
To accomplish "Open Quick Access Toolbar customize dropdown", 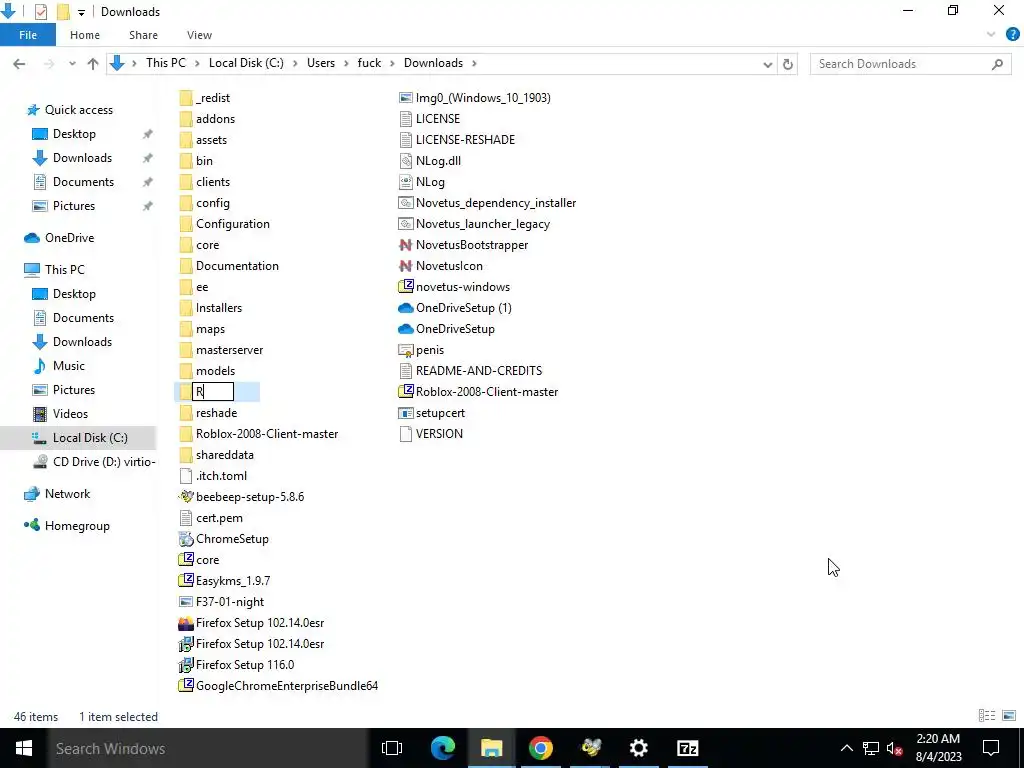I will pos(81,12).
